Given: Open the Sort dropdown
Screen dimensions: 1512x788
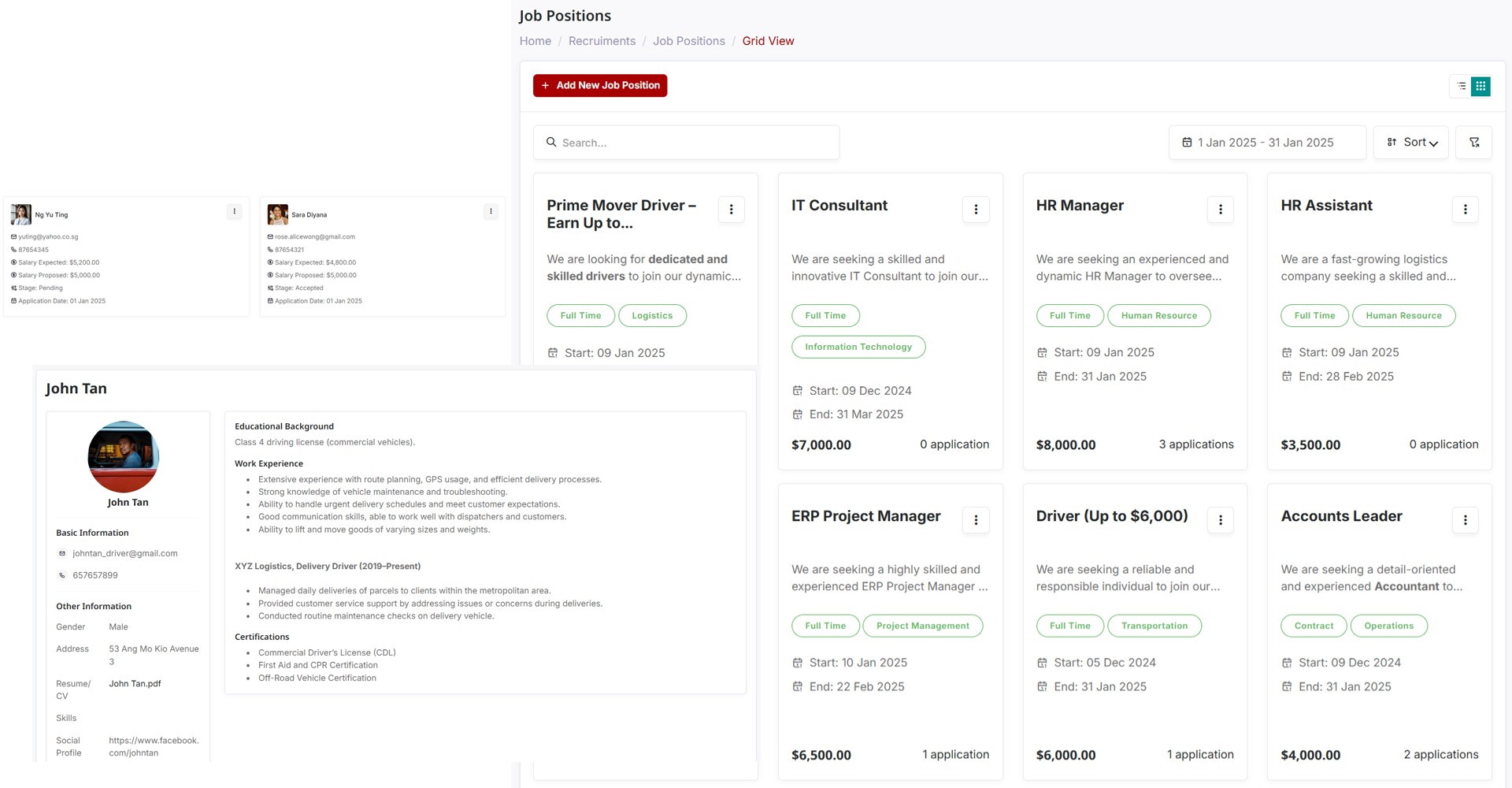Looking at the screenshot, I should 1410,143.
